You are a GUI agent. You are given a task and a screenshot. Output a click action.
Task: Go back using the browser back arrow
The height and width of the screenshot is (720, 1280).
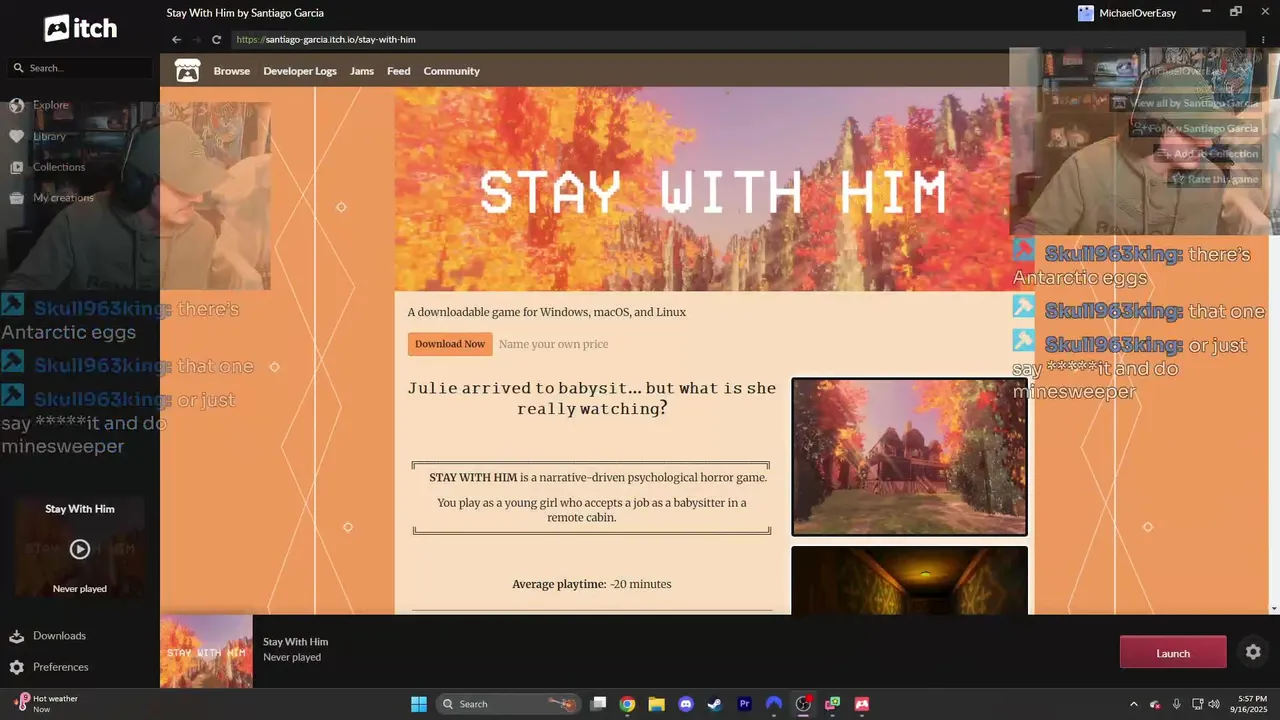point(177,40)
